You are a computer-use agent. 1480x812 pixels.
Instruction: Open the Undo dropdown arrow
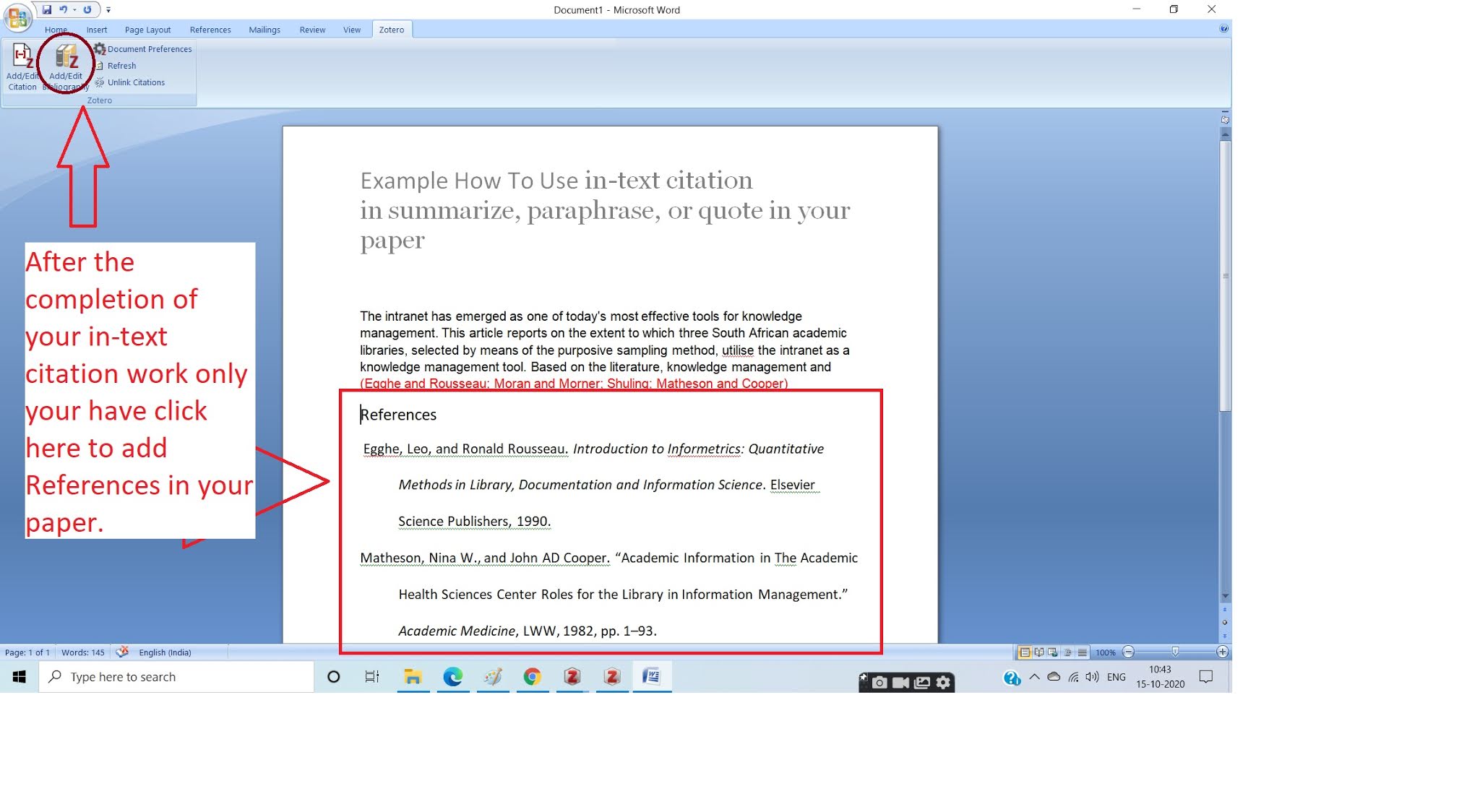[74, 9]
